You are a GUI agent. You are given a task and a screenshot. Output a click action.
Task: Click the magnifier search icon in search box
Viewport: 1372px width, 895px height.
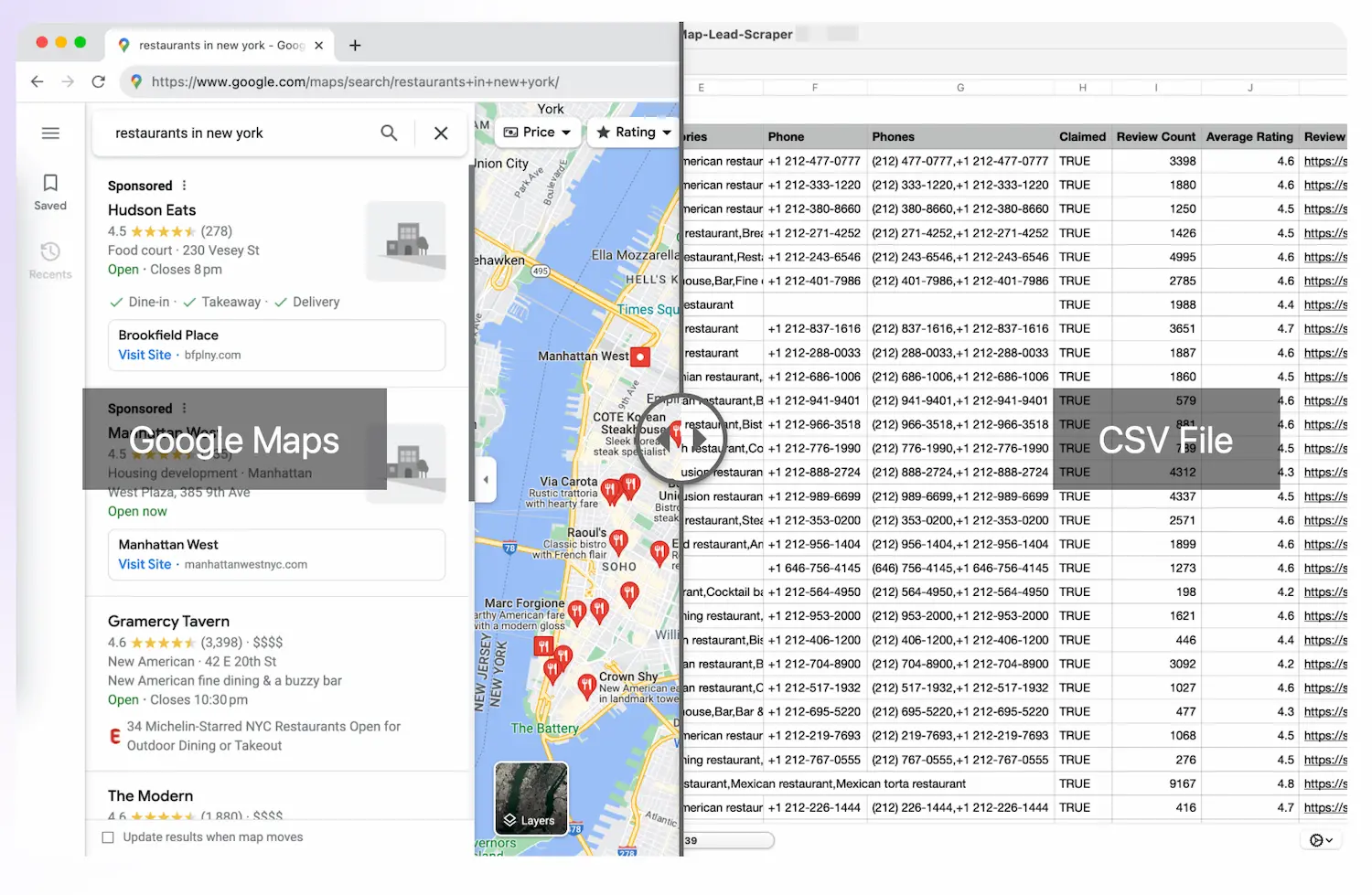click(x=389, y=133)
